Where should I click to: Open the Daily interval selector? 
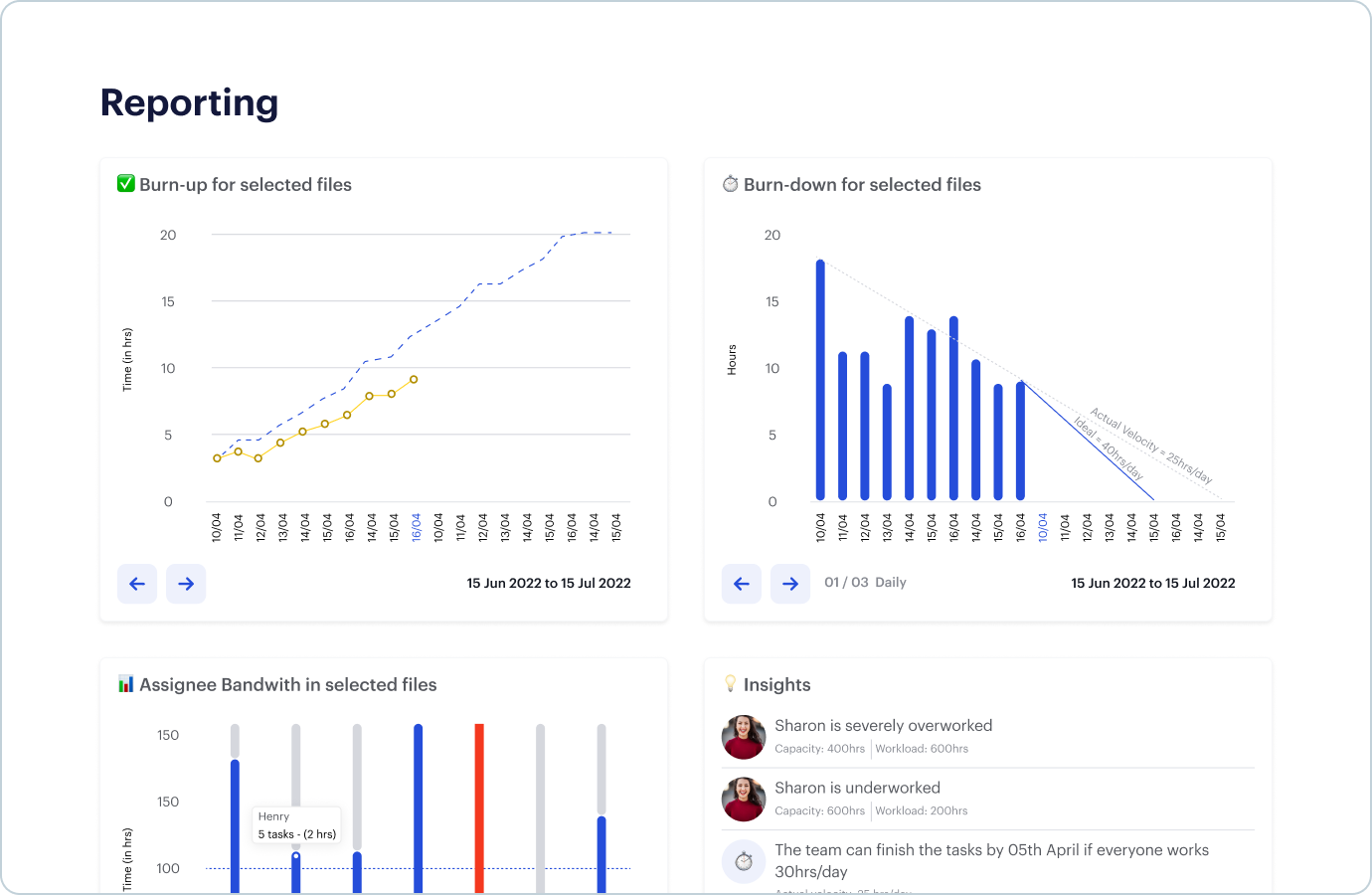tap(891, 583)
